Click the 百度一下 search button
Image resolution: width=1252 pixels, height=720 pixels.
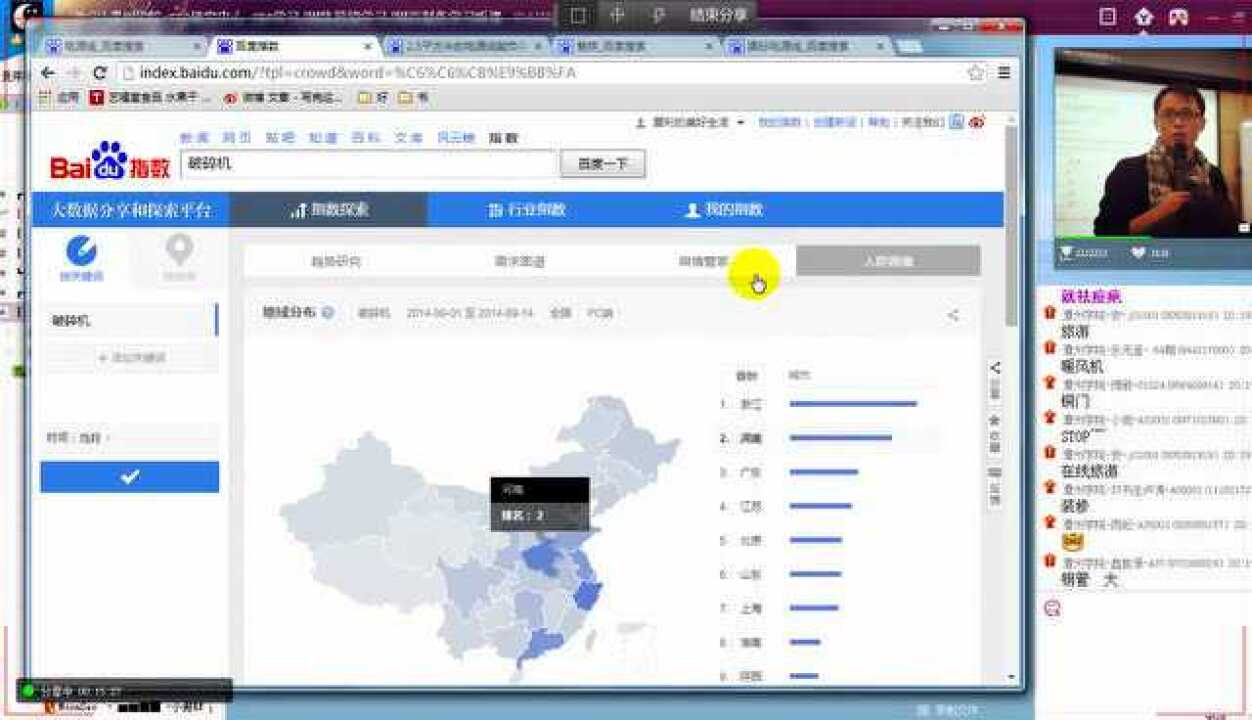click(x=602, y=164)
